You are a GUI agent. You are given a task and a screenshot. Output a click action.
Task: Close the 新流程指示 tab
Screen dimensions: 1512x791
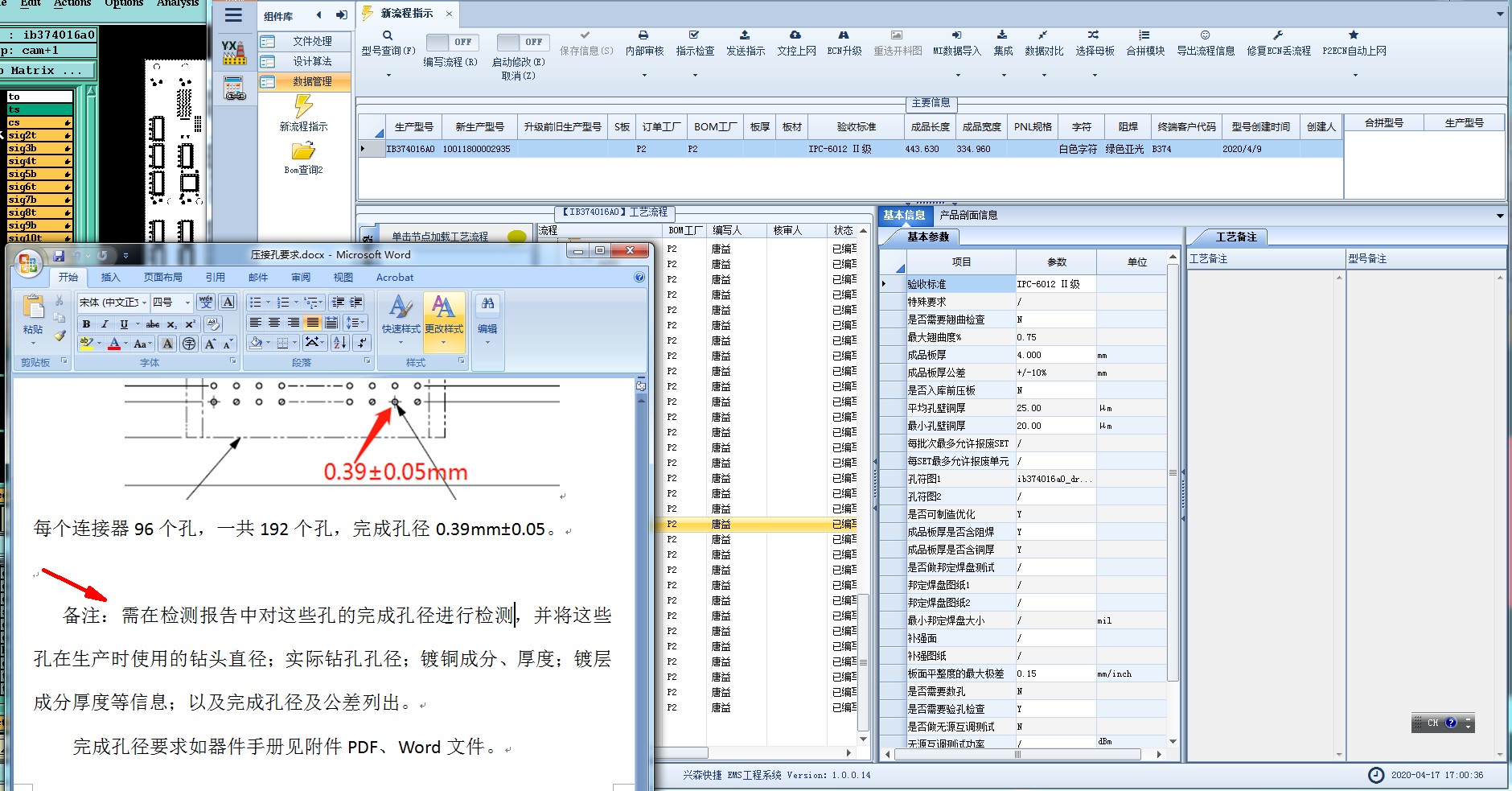449,13
